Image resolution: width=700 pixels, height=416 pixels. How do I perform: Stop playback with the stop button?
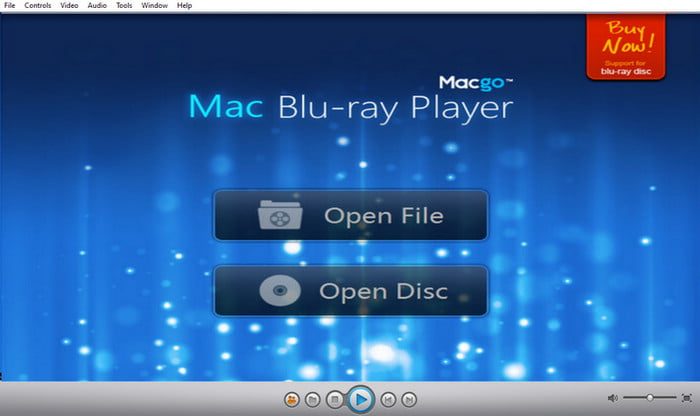click(x=334, y=399)
